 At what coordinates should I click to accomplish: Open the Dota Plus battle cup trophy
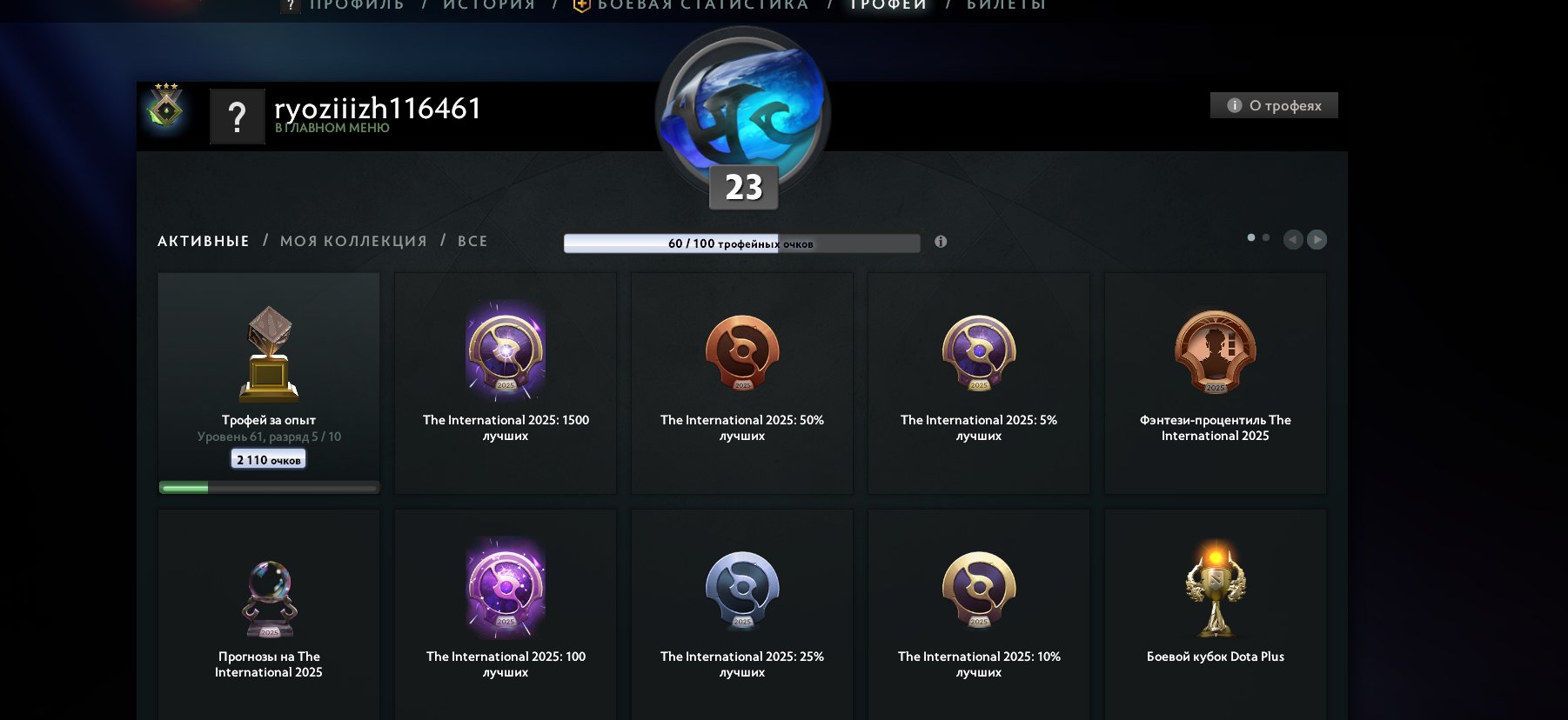pos(1216,615)
